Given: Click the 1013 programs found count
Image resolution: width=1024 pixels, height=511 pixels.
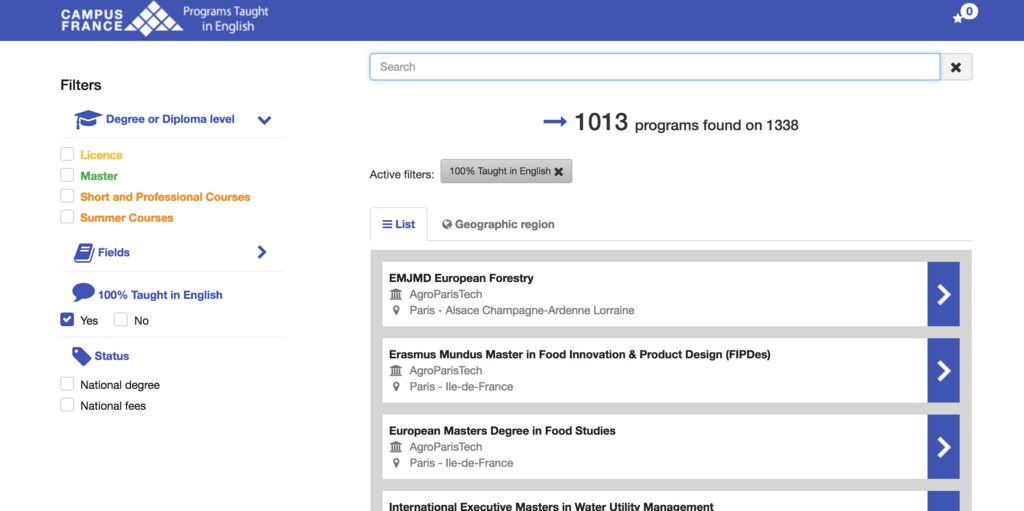Looking at the screenshot, I should coord(686,123).
